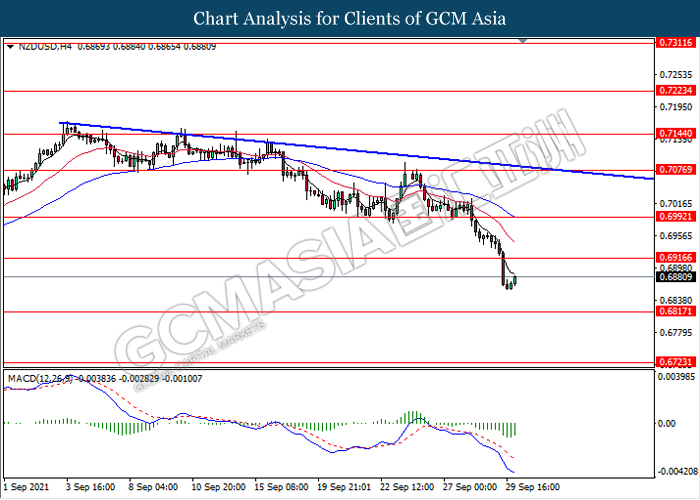Image resolution: width=700 pixels, height=500 pixels.
Task: Select the 0.73116 red price level label
Action: tap(675, 42)
